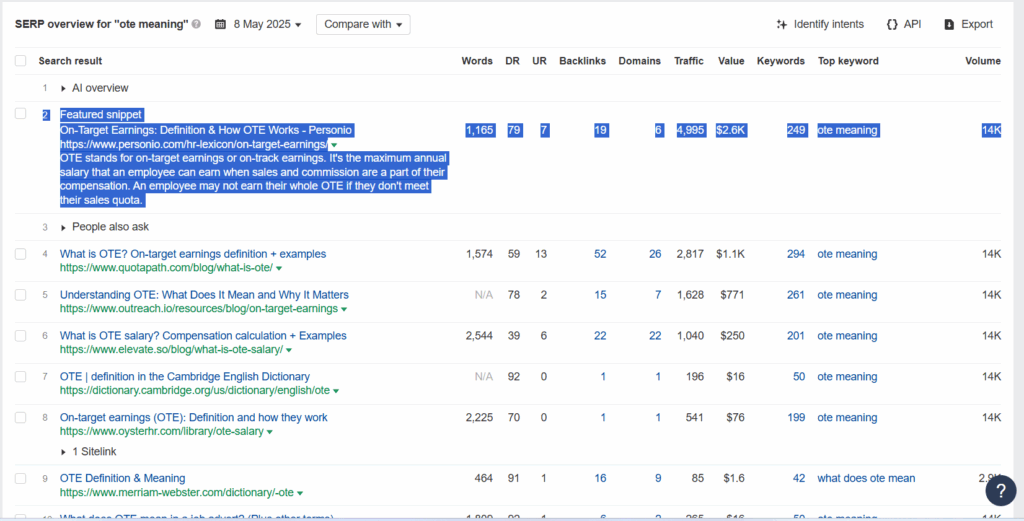Open the round help chat bubble
The image size is (1024, 521).
(1000, 490)
